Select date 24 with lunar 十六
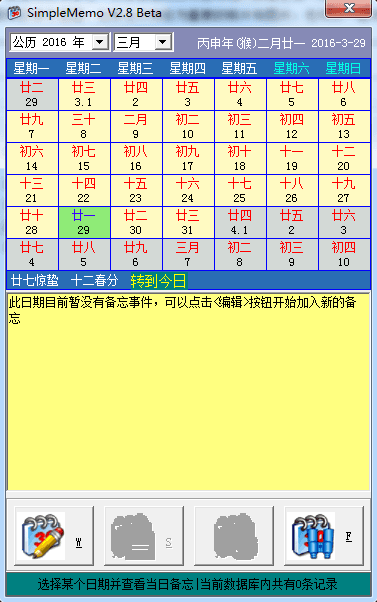The width and height of the screenshot is (377, 602). click(x=188, y=190)
